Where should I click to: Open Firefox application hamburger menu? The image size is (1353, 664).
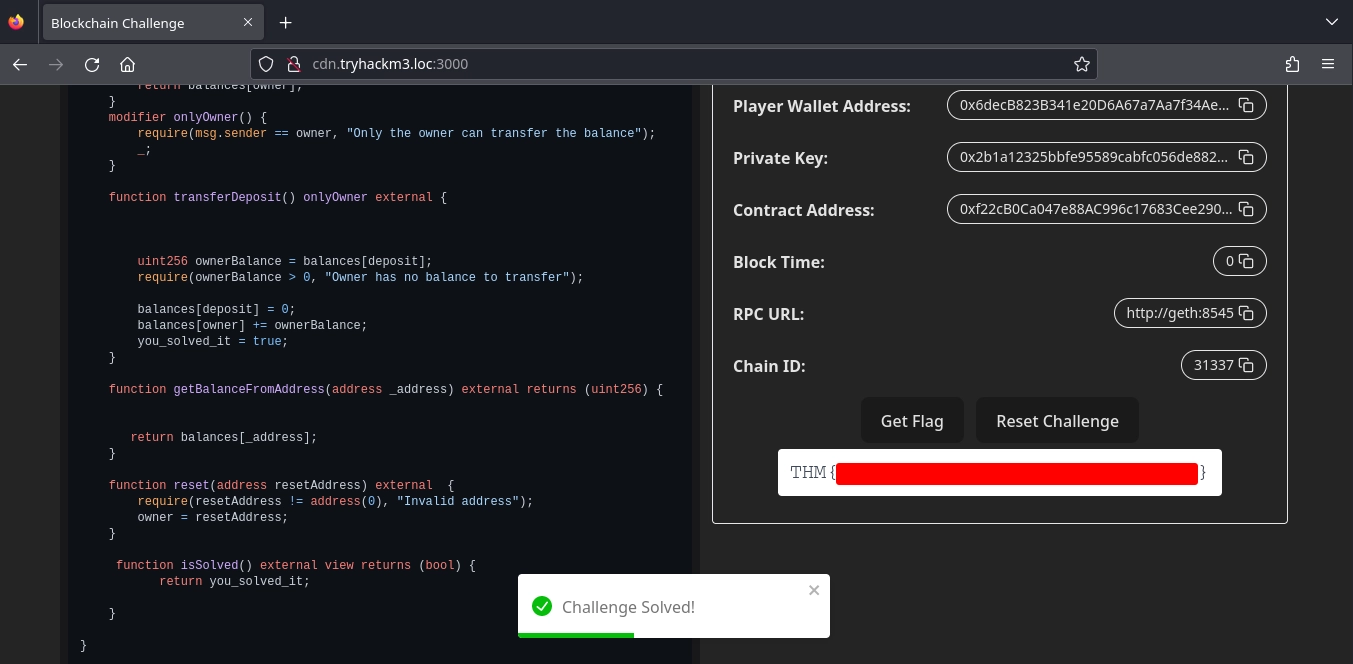(1328, 64)
